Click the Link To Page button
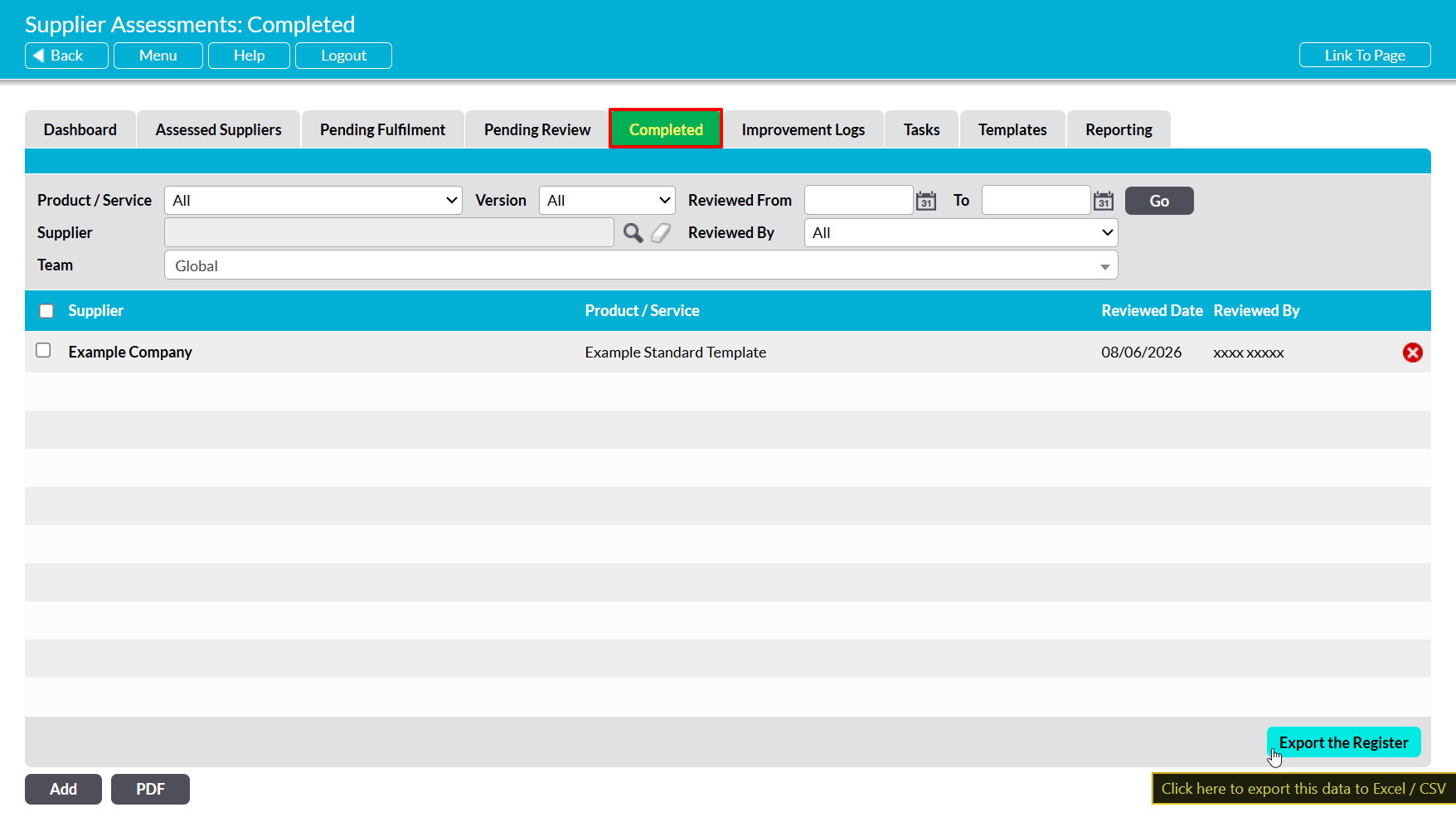The height and width of the screenshot is (822, 1456). (1365, 56)
